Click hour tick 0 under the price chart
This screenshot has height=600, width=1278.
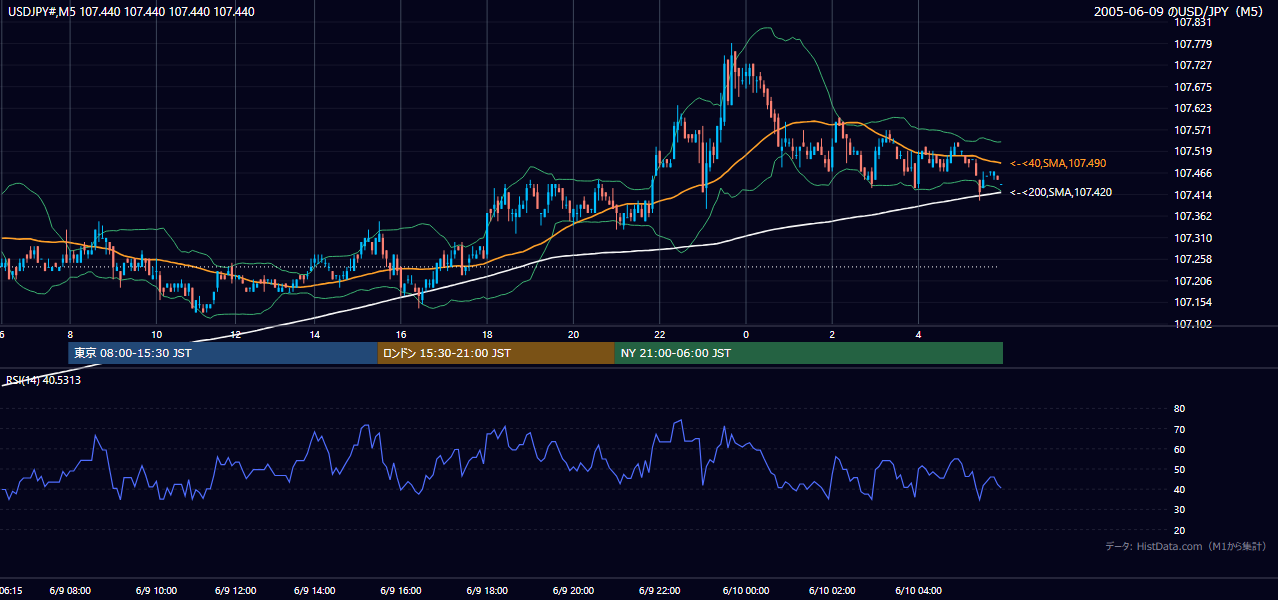coord(746,334)
